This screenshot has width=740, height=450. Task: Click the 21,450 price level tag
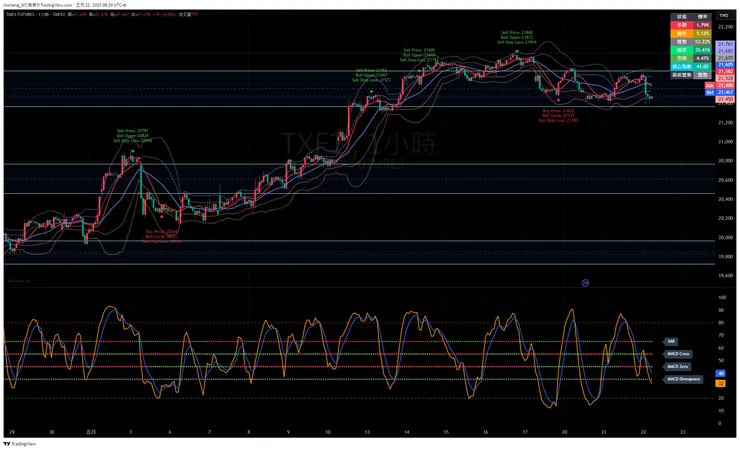coord(725,100)
